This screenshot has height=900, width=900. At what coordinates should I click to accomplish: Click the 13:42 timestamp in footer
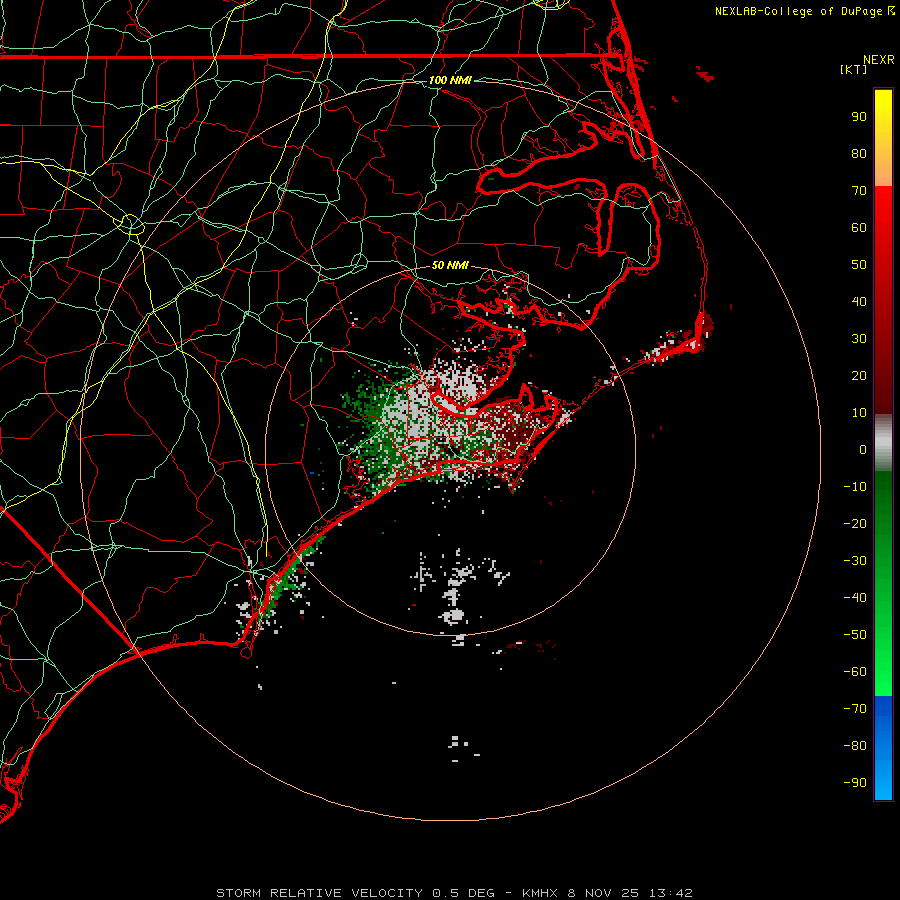point(670,893)
